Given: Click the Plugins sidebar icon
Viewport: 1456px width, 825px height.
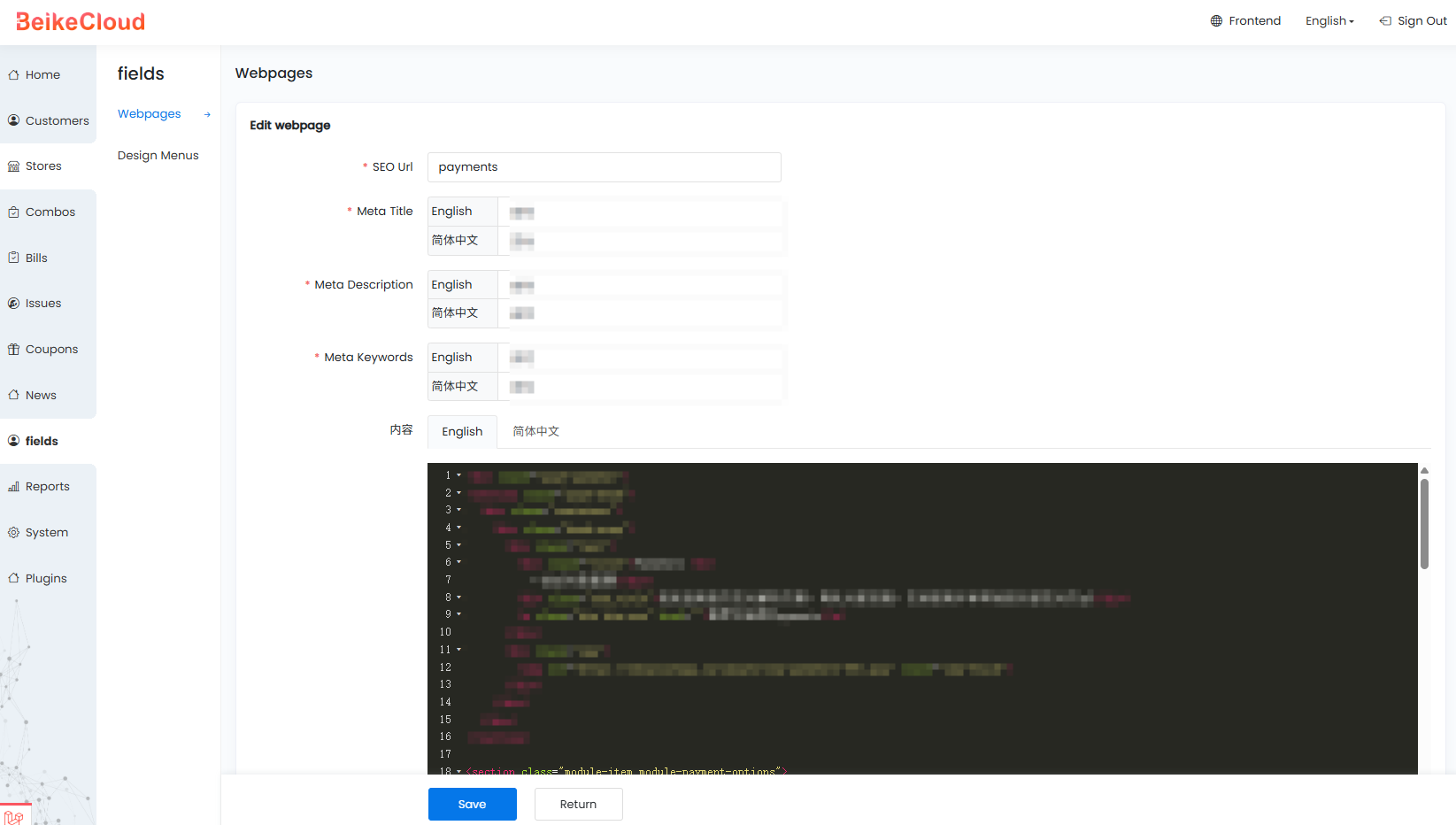Looking at the screenshot, I should pos(13,578).
